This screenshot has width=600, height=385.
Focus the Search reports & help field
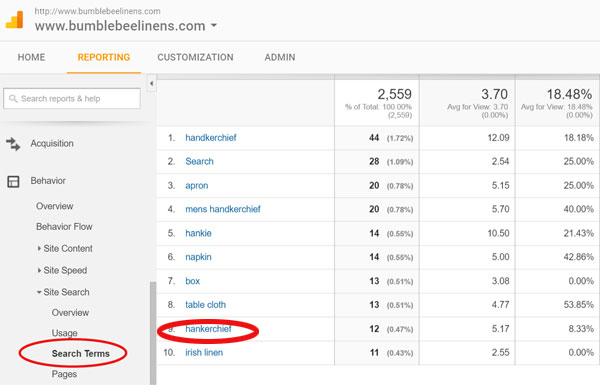coord(72,99)
